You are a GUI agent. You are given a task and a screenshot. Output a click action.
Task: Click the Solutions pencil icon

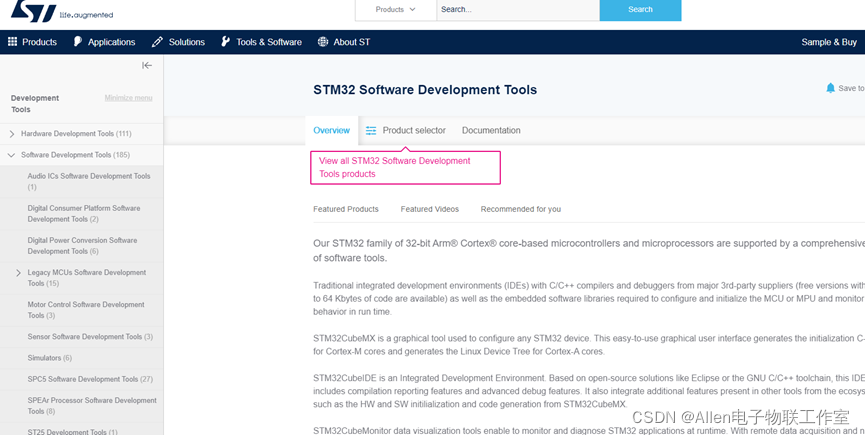click(157, 42)
